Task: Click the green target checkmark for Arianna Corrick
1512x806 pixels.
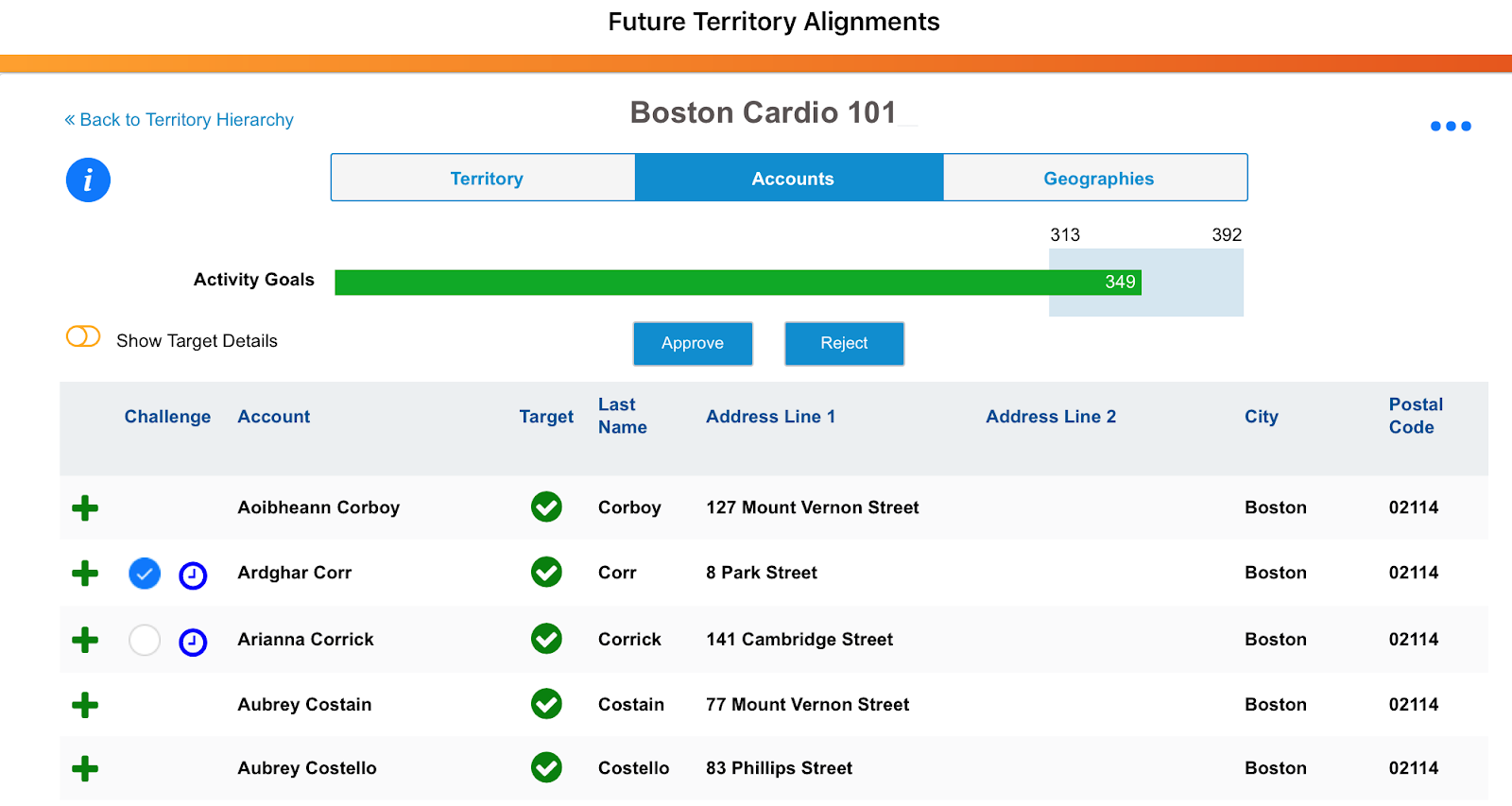Action: 546,639
